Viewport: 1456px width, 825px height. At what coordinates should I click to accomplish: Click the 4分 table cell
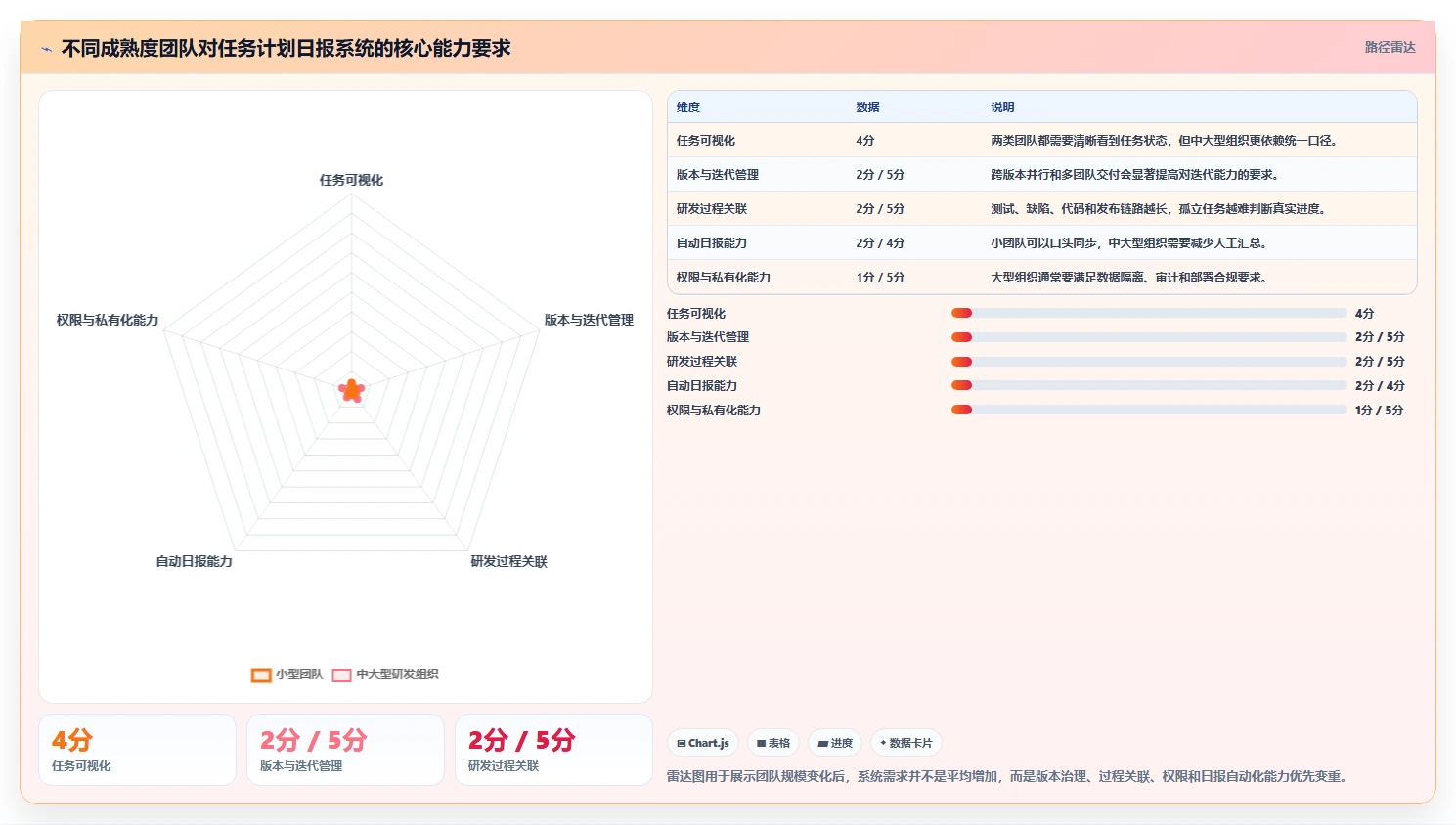click(x=865, y=141)
